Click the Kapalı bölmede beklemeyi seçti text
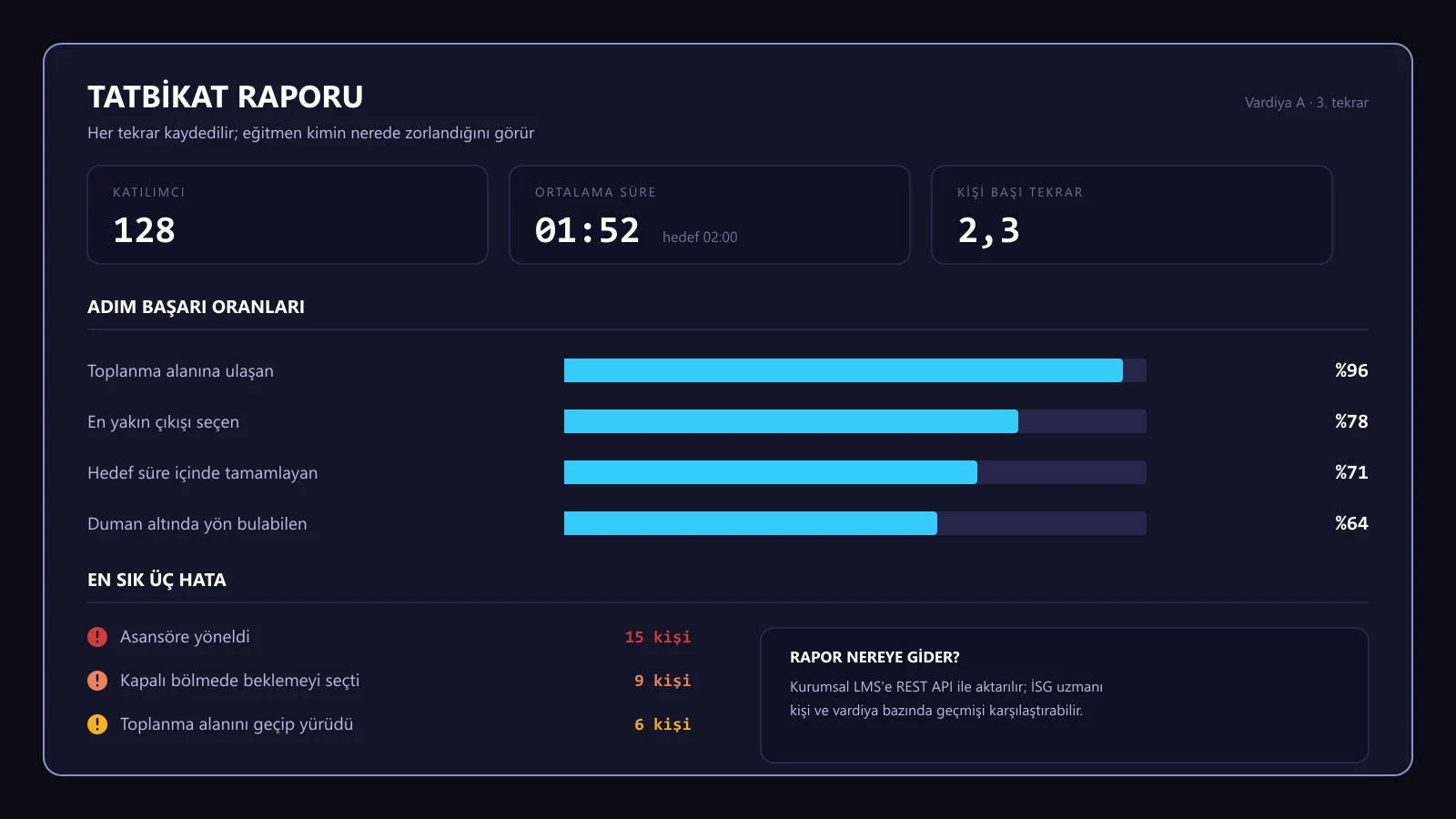The image size is (1456, 819). (239, 681)
